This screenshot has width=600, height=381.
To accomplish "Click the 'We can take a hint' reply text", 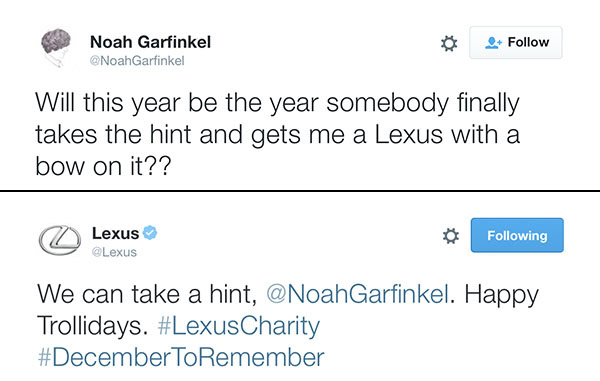I will (147, 294).
